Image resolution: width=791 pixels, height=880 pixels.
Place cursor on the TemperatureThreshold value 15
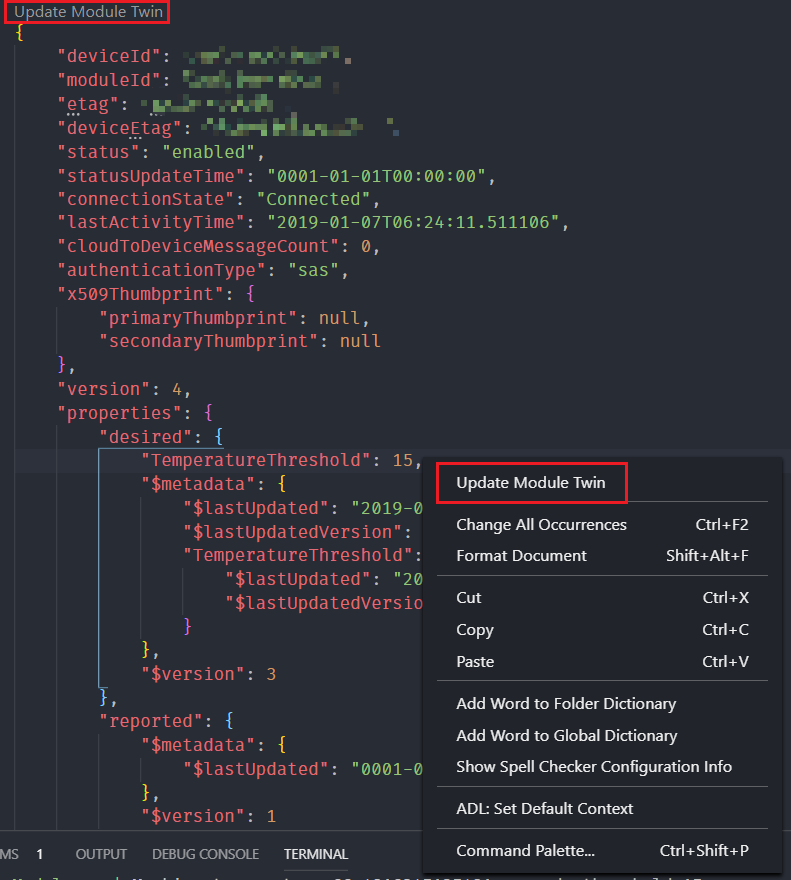(x=405, y=460)
